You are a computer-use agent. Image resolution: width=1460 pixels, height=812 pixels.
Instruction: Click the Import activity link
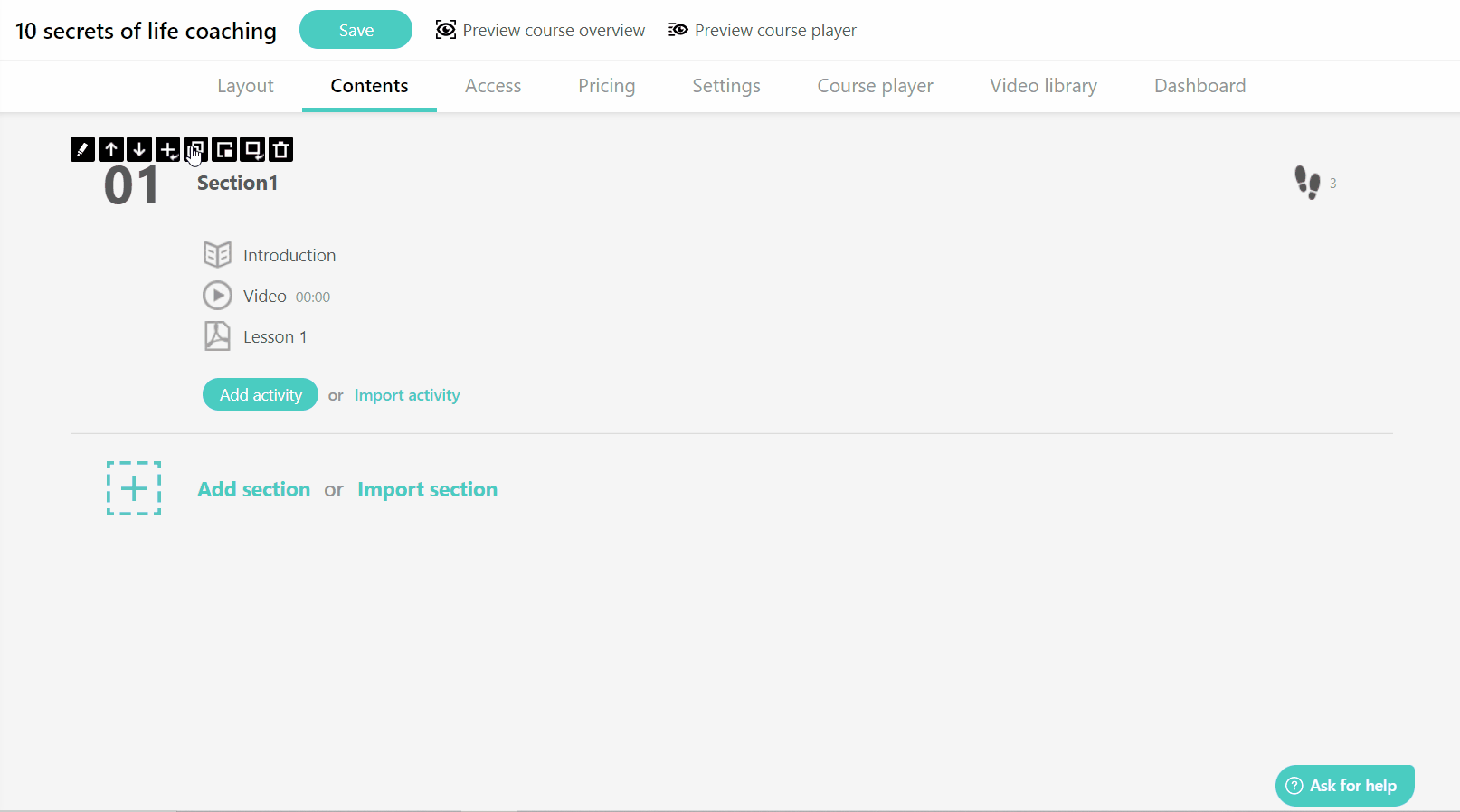tap(407, 395)
